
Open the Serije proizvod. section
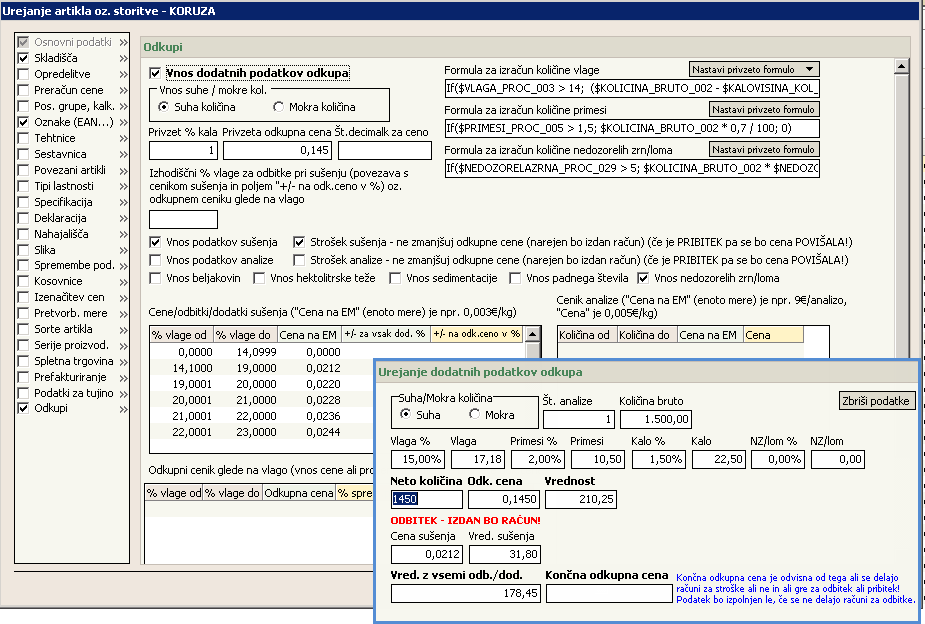[71, 345]
